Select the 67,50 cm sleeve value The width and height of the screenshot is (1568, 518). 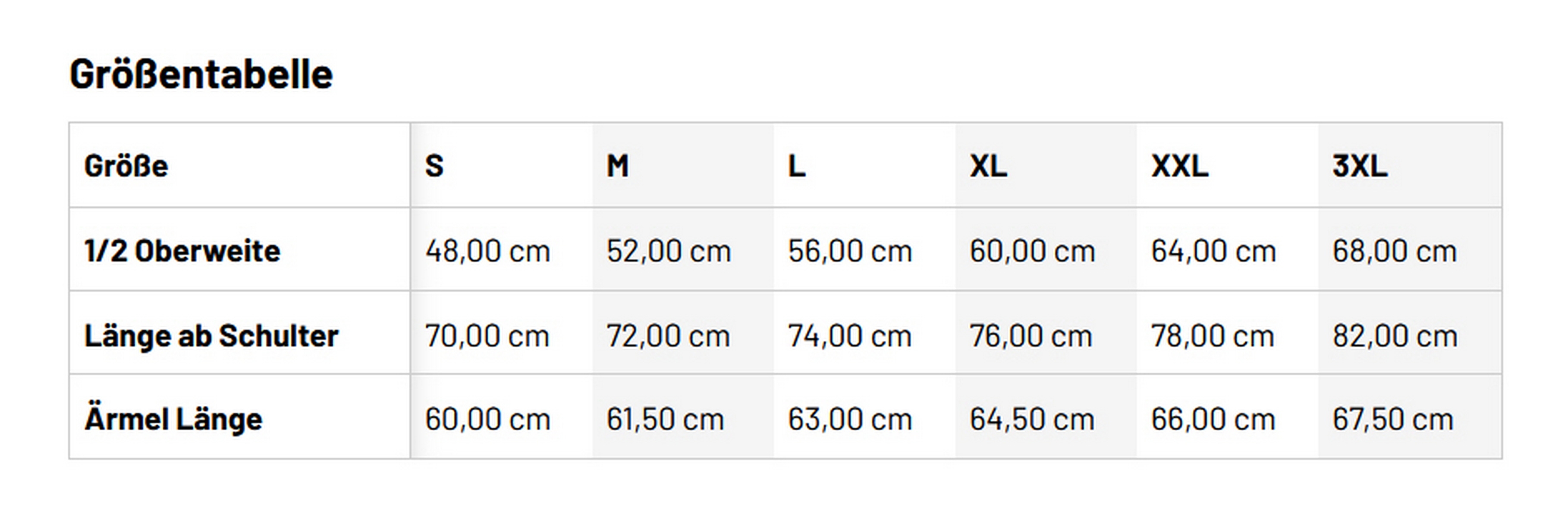[x=1393, y=419]
